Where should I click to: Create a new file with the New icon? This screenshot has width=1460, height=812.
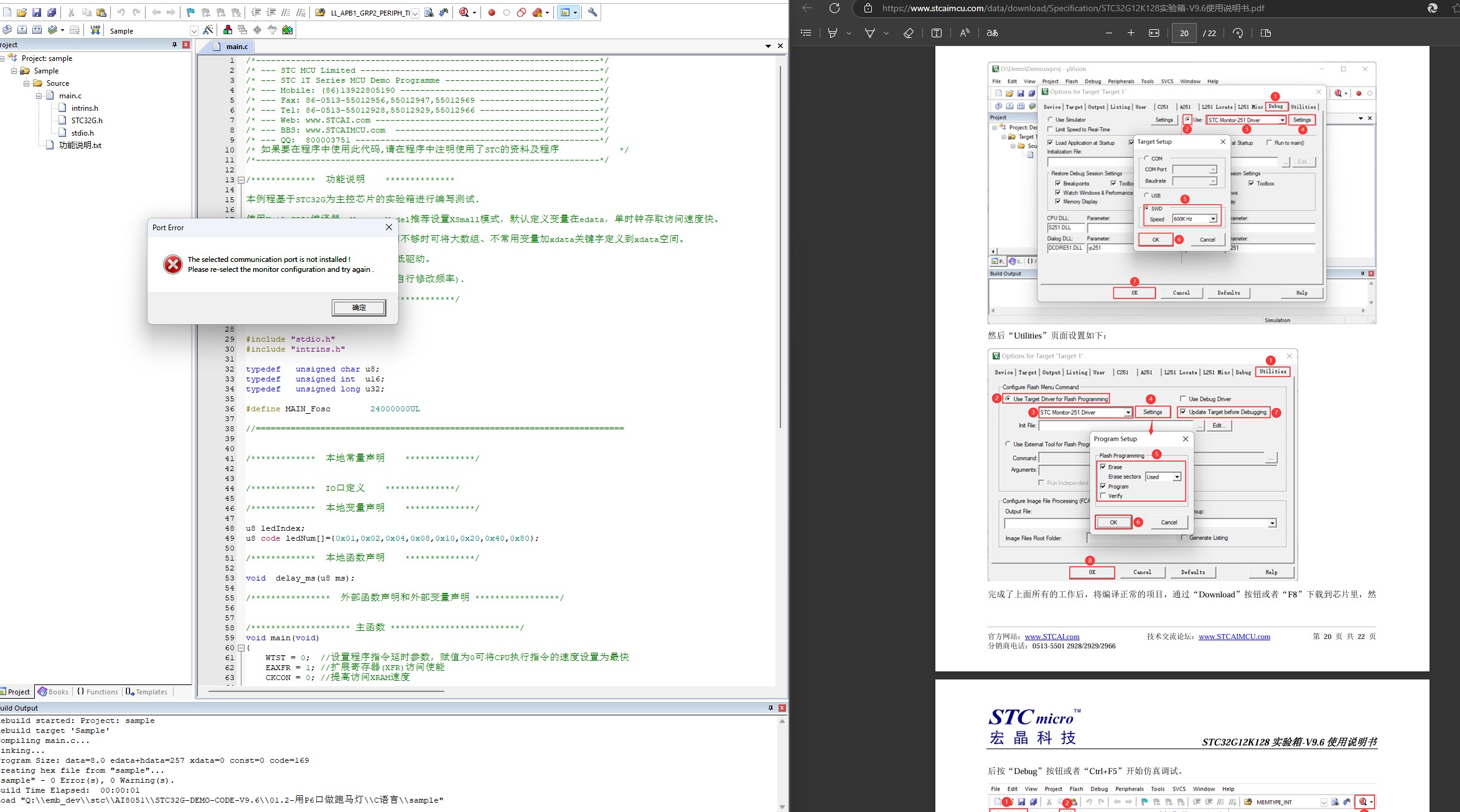7,12
